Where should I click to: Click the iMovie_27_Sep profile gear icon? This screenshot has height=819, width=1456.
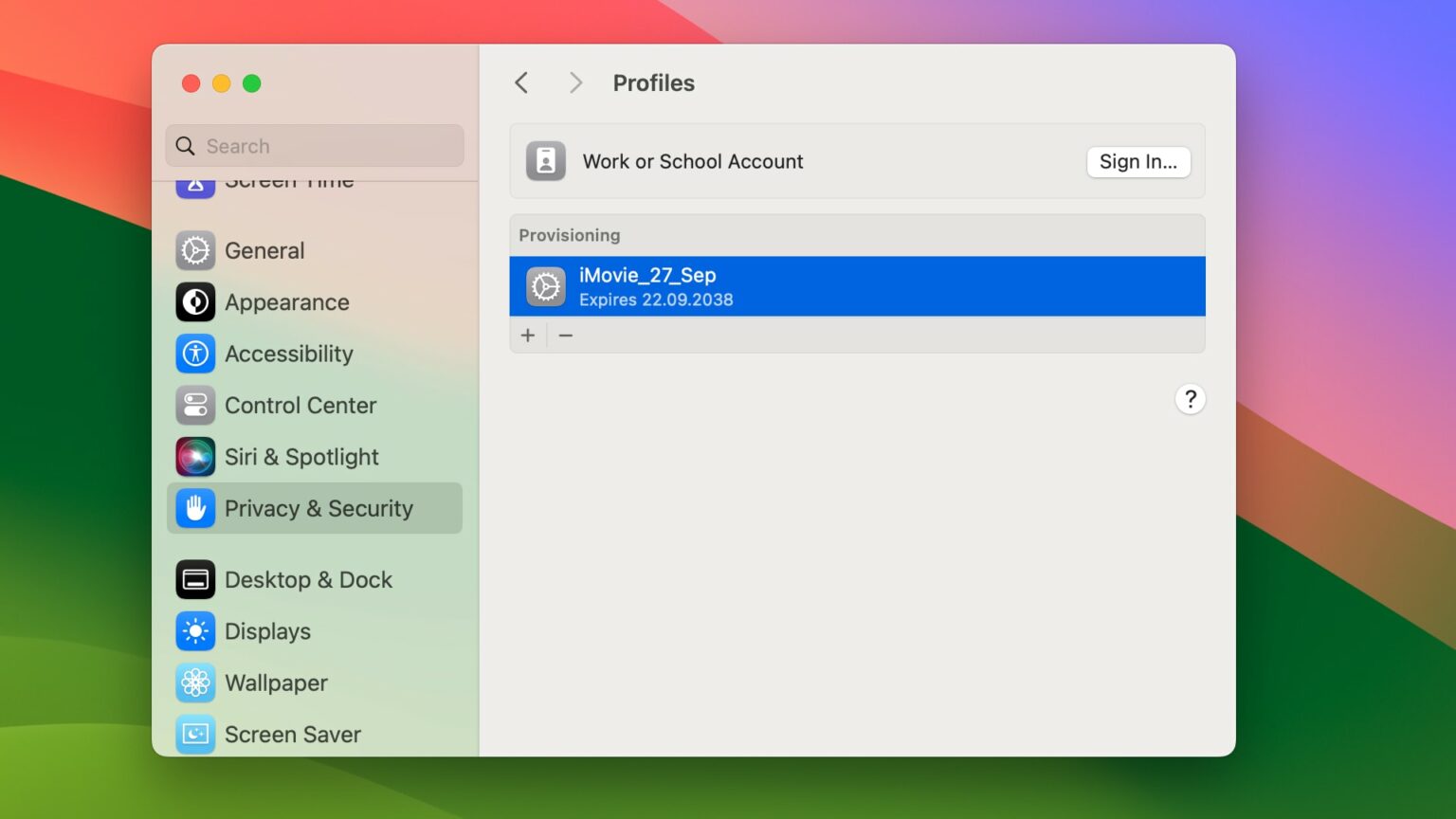(546, 286)
